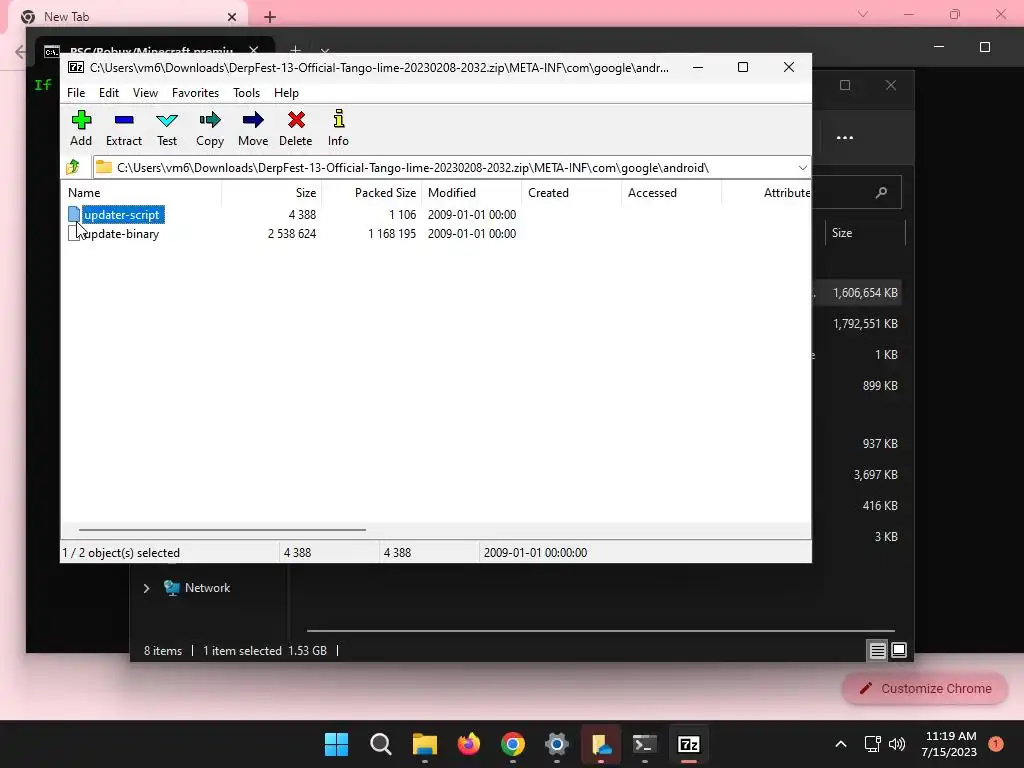Show hidden system tray icons
Image resolution: width=1024 pixels, height=768 pixels.
pos(841,744)
